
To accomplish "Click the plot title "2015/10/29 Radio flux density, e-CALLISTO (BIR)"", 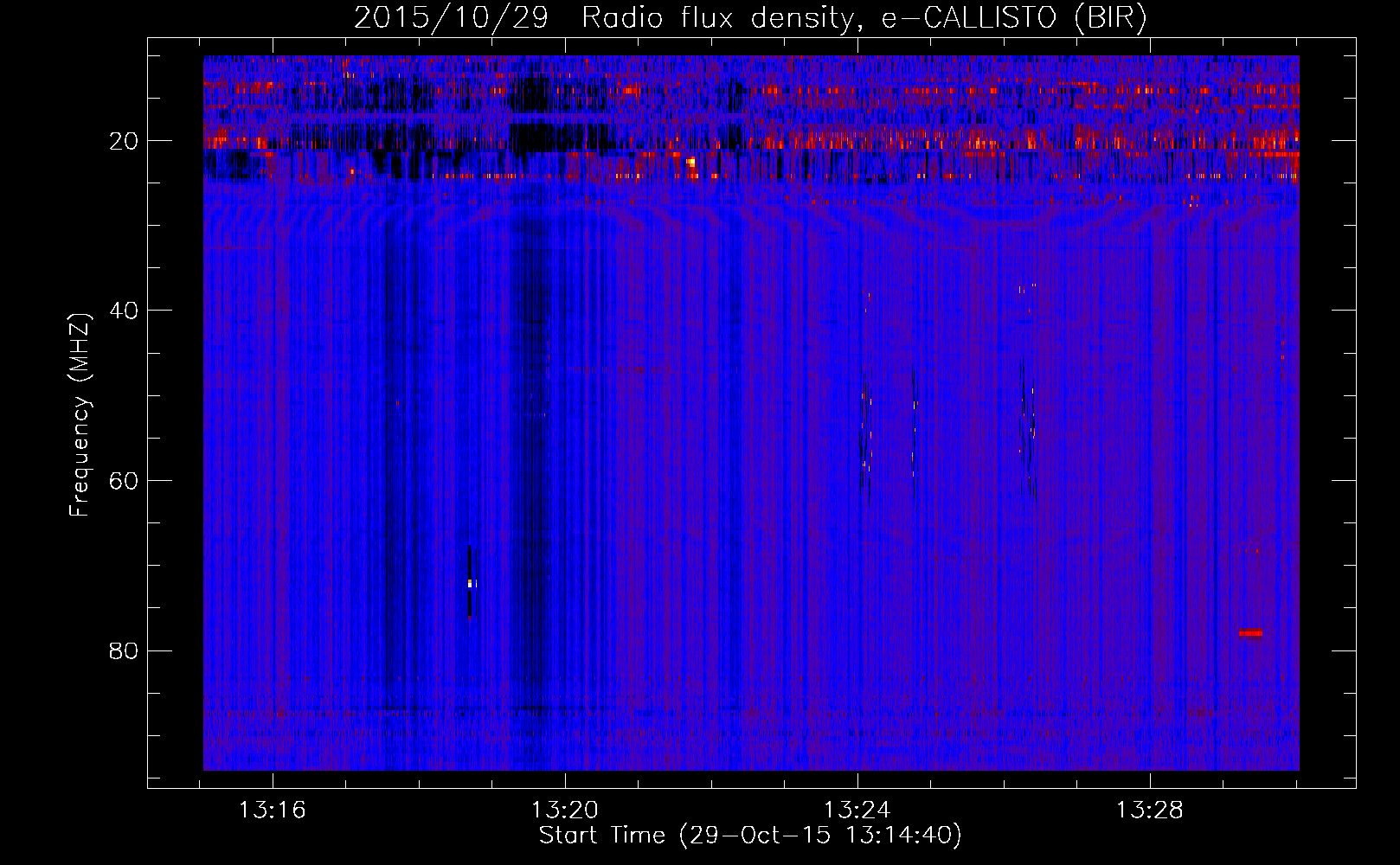I will click(751, 17).
